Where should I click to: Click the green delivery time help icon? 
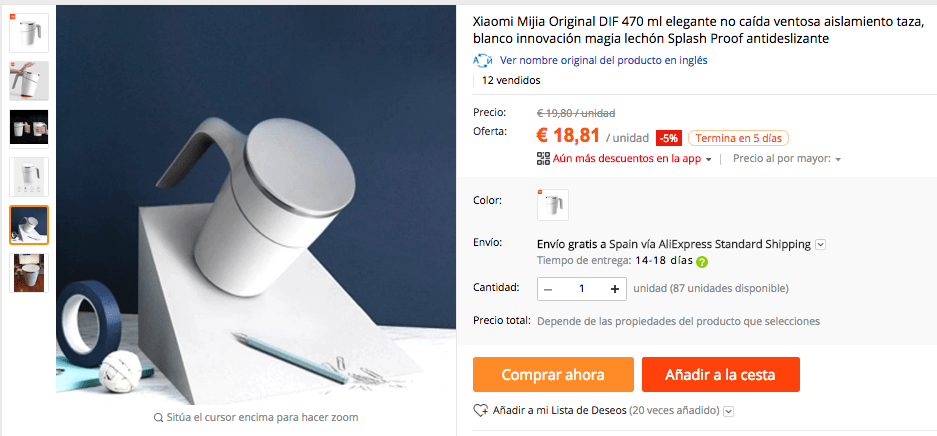[702, 262]
